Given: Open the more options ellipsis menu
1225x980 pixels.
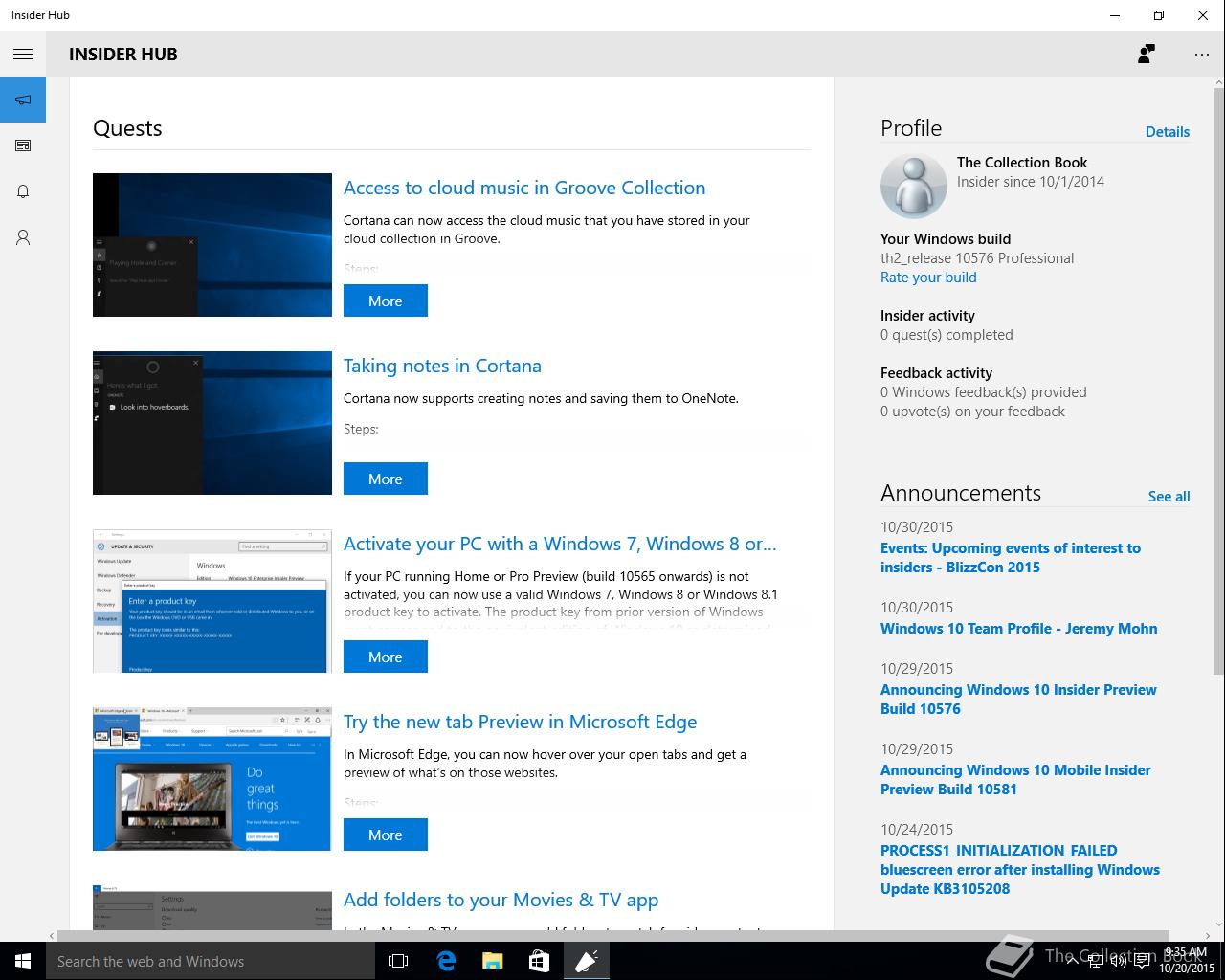Looking at the screenshot, I should 1202,55.
